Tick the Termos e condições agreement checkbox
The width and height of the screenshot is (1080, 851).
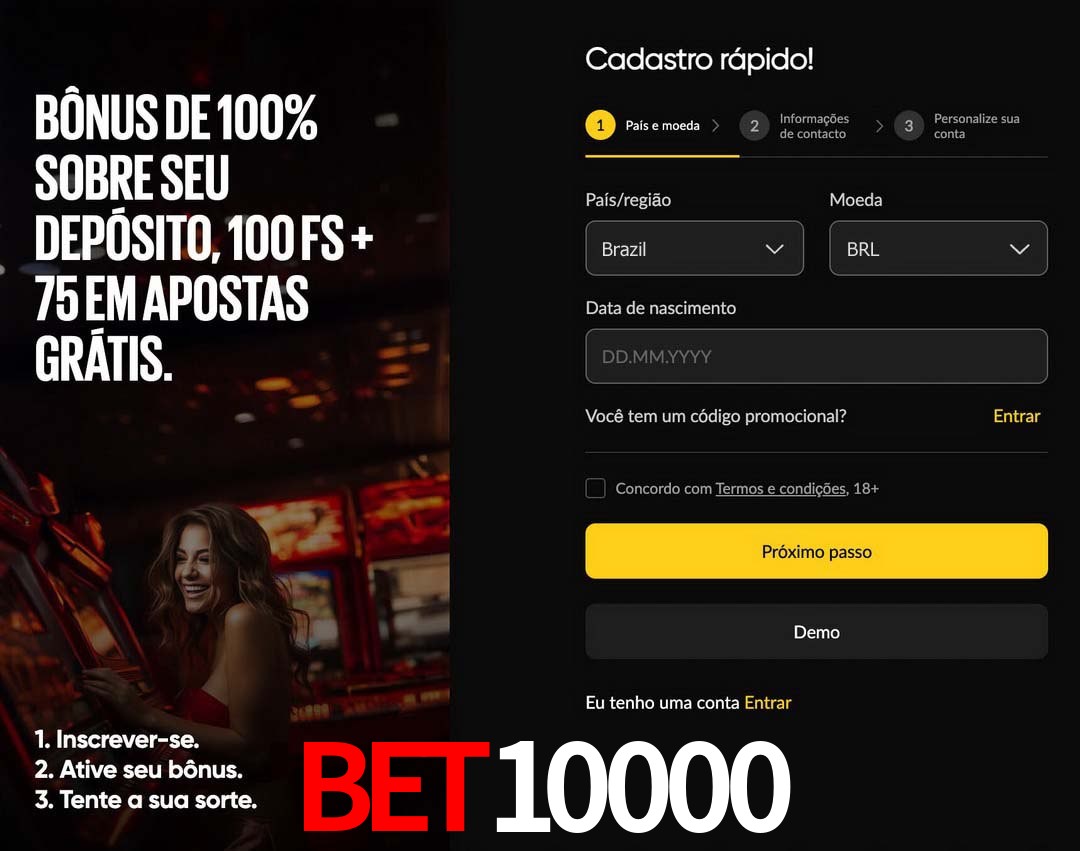595,488
